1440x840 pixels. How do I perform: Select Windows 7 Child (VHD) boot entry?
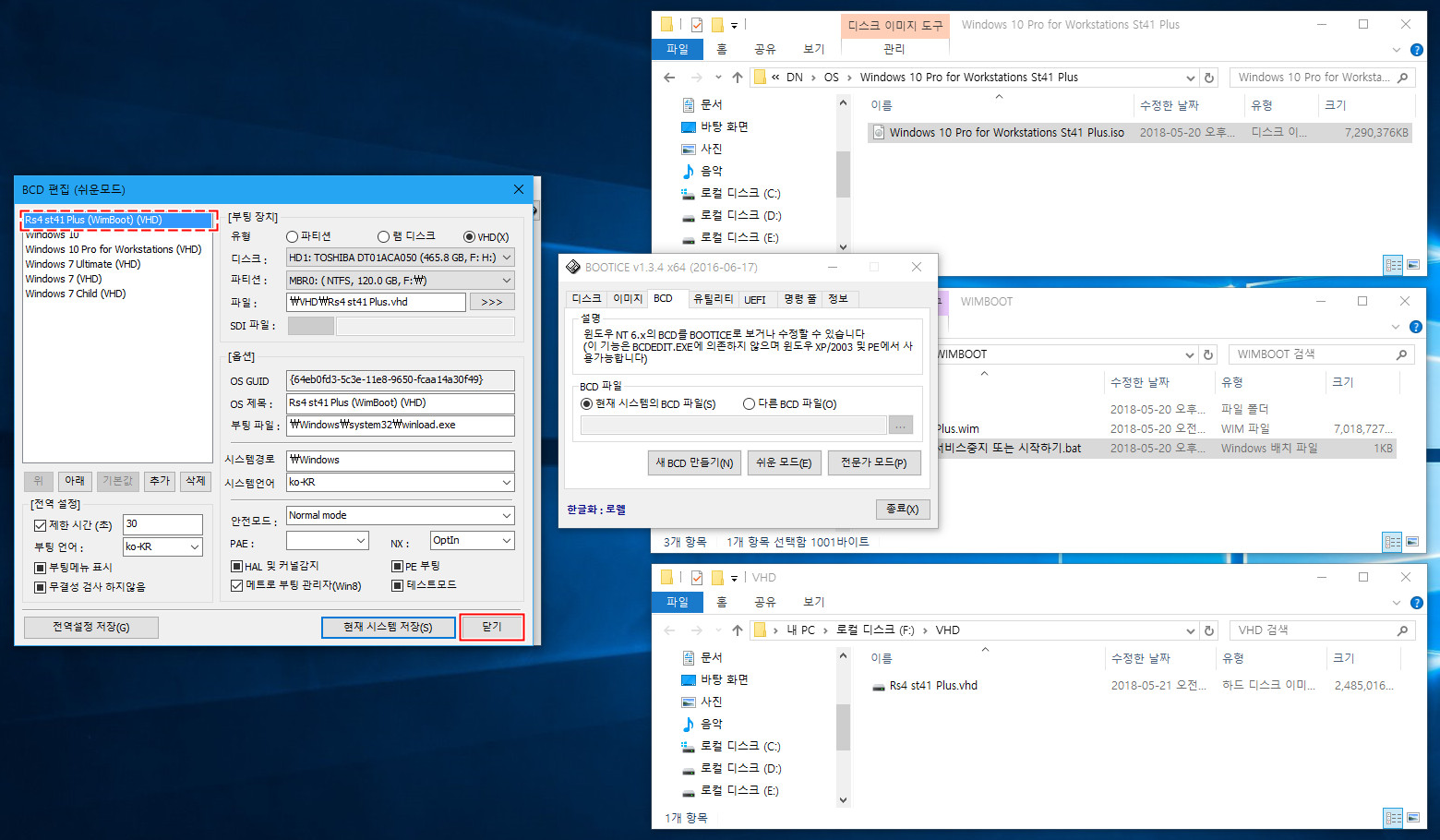pos(76,294)
